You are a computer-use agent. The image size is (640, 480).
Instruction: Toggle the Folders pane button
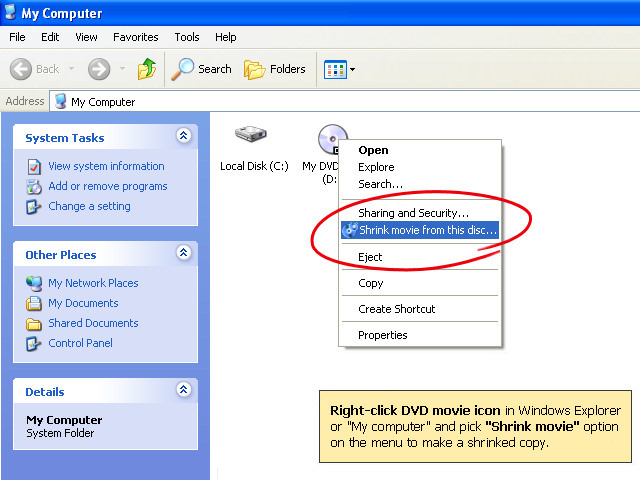click(275, 69)
